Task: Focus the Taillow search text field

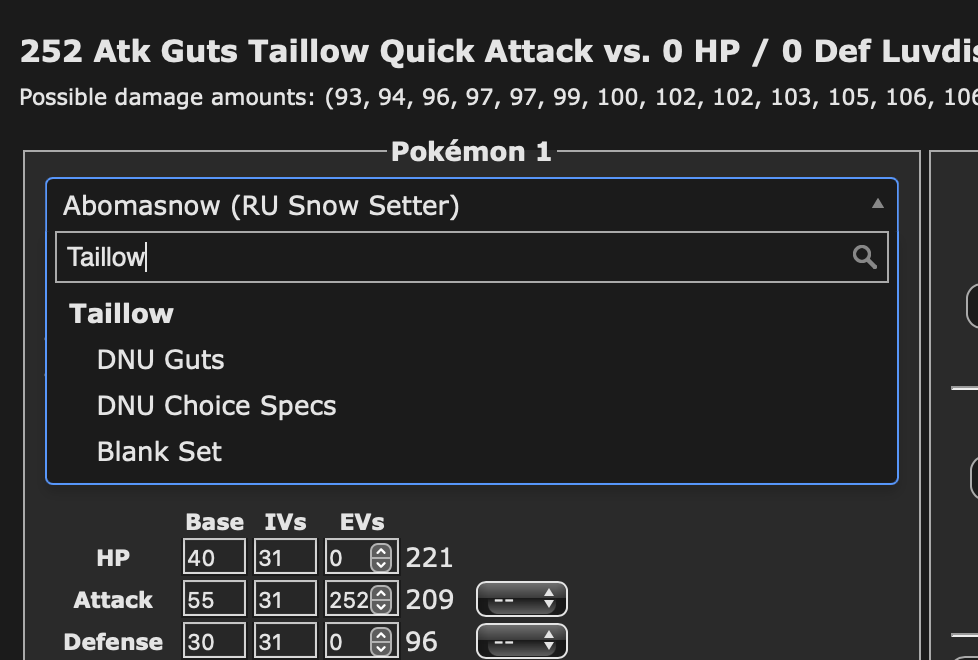Action: coord(472,257)
